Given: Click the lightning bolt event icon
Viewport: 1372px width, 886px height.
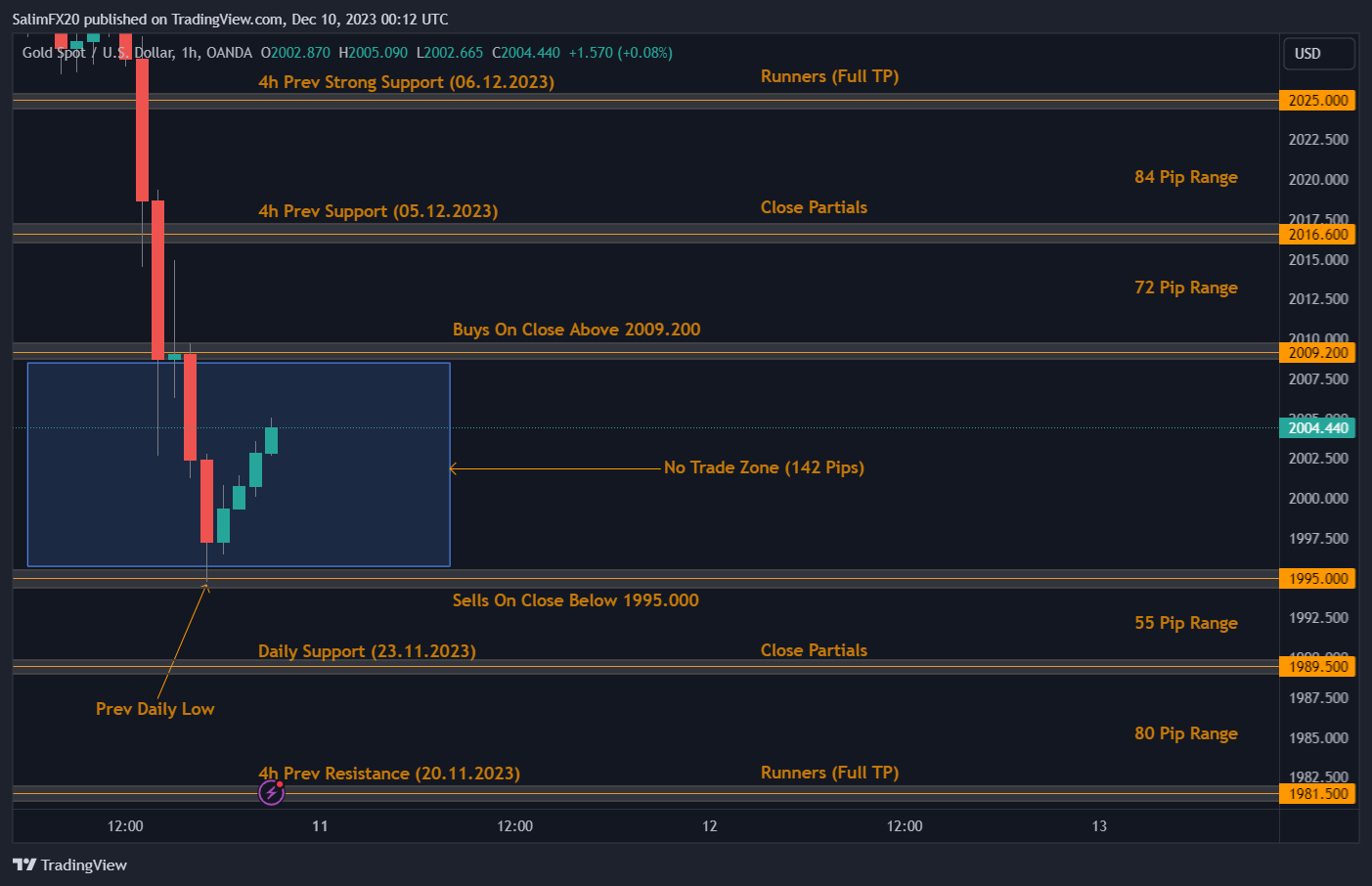Looking at the screenshot, I should point(271,792).
